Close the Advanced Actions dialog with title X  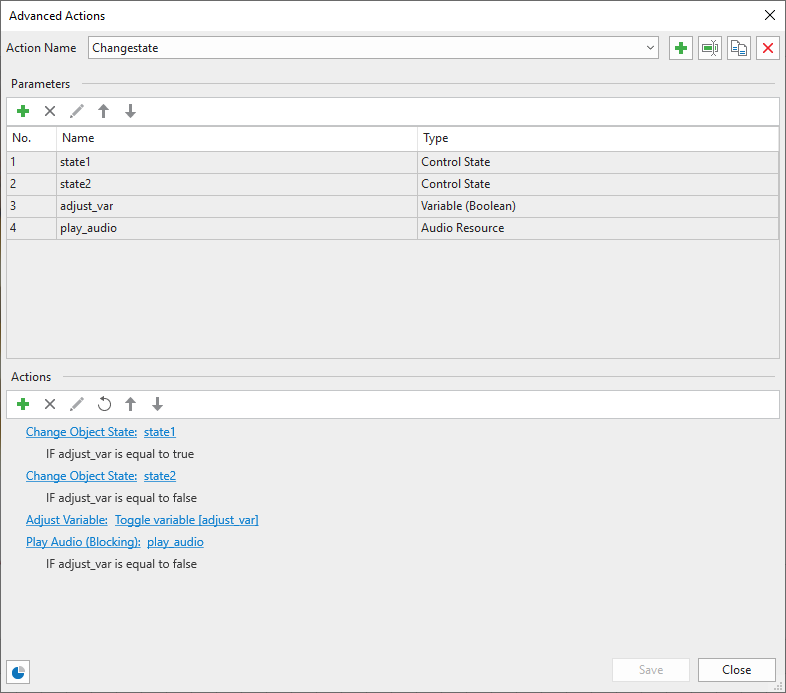[x=769, y=16]
